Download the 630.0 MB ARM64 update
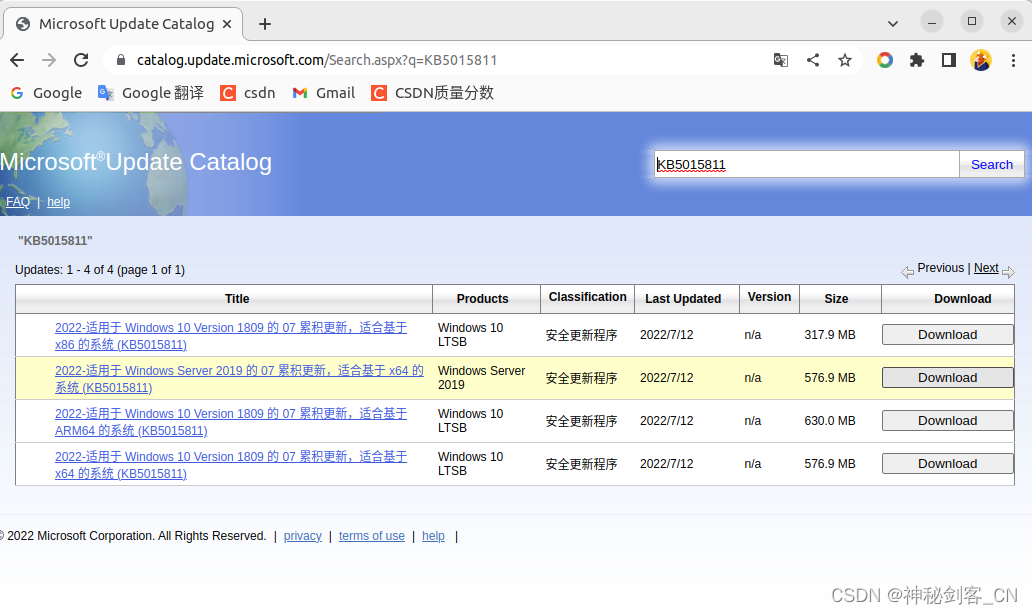This screenshot has height=614, width=1032. 947,421
